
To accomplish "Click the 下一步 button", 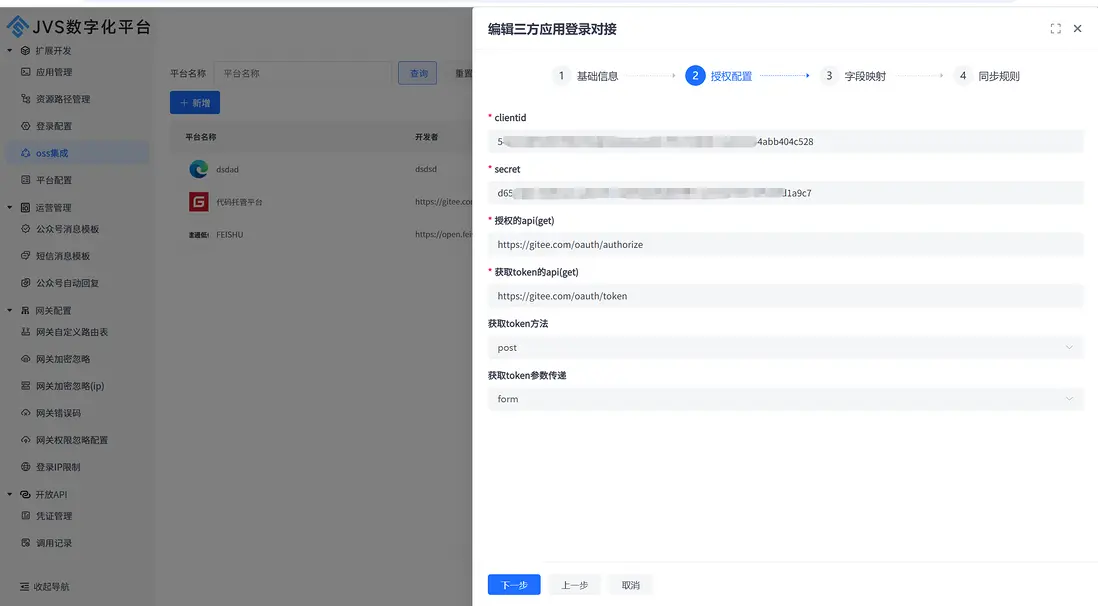I will (514, 585).
